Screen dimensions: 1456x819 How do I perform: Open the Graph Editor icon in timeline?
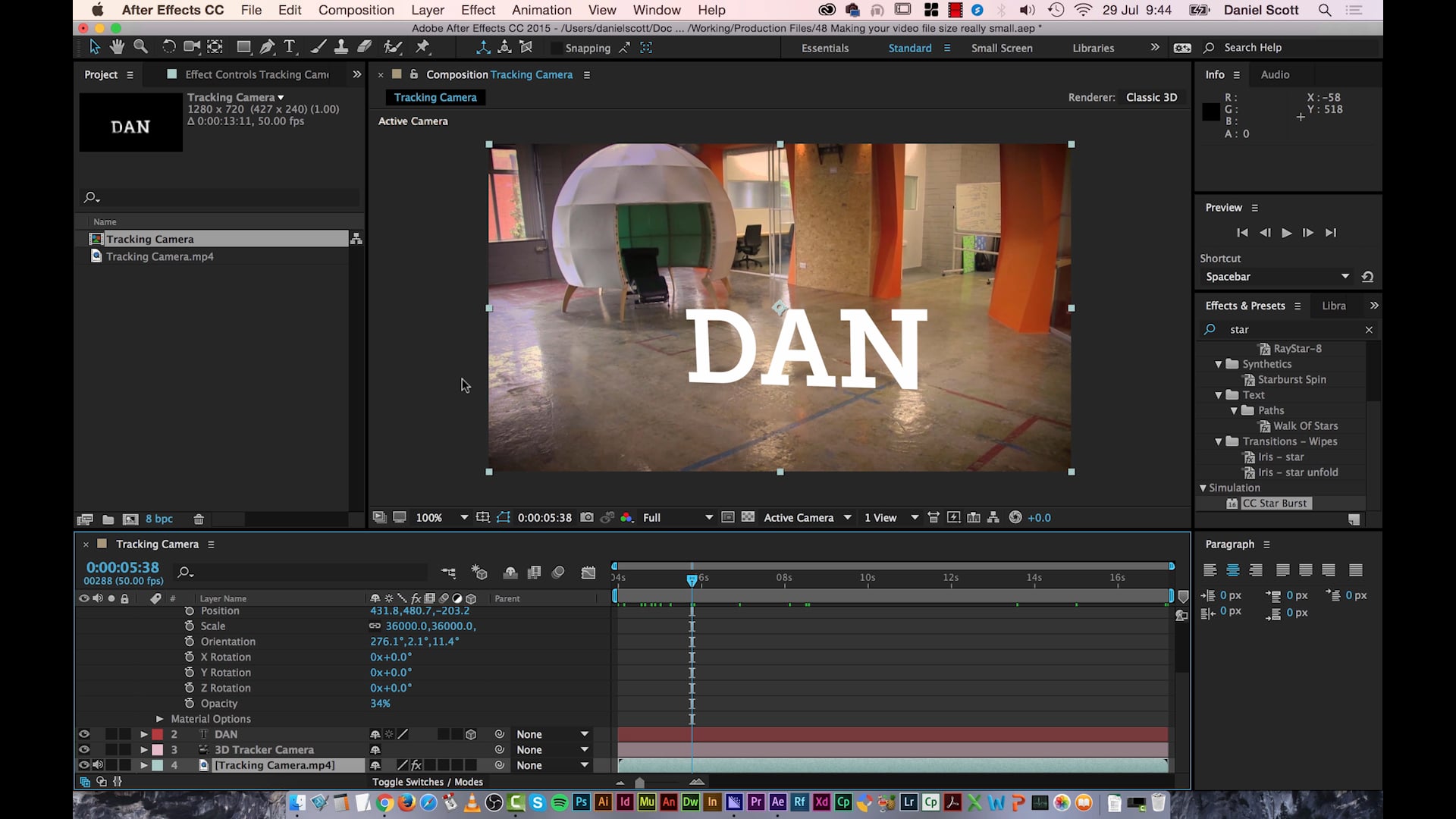point(588,573)
